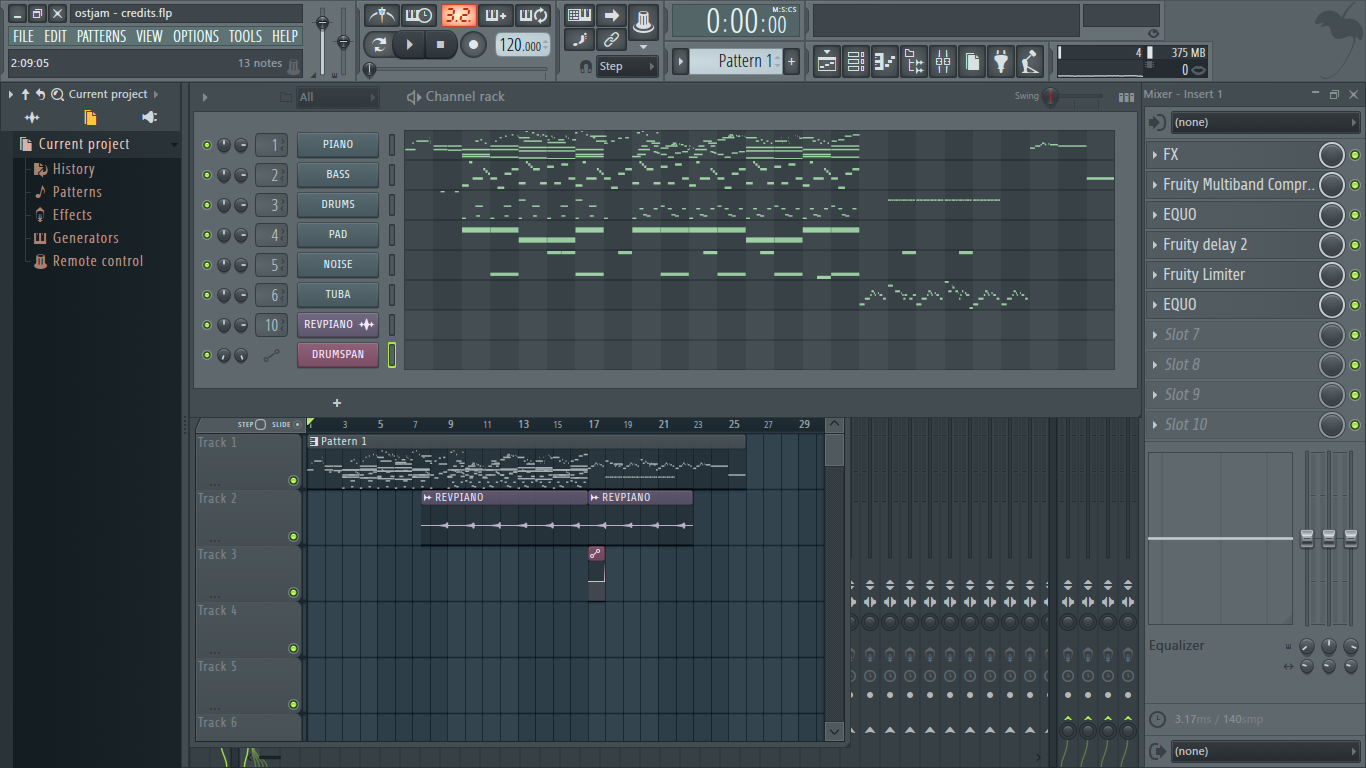The height and width of the screenshot is (768, 1366).
Task: Disable the Fruity delay 2 effect slot
Action: (1354, 245)
